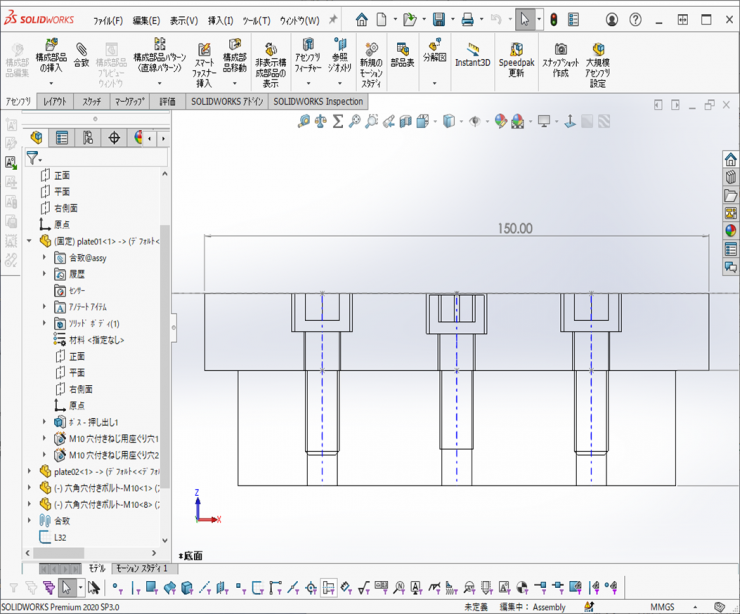This screenshot has height=614, width=740.
Task: Open the ConfigurationManager tab icon
Action: (88, 138)
